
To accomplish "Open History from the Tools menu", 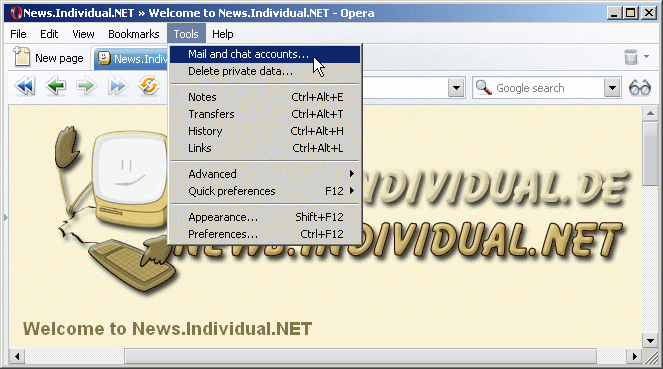I will click(265, 131).
